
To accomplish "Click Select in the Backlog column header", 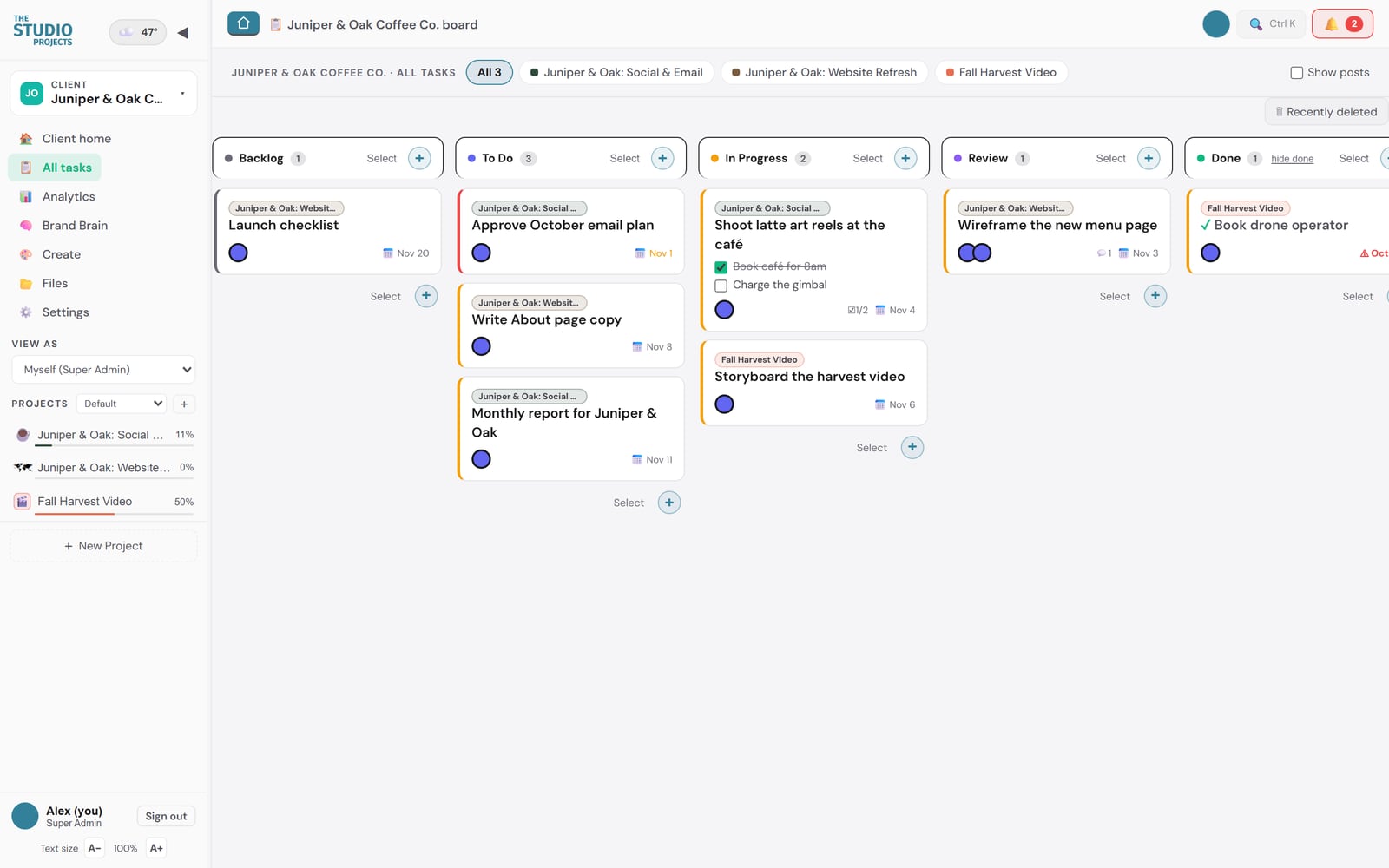I will tap(381, 158).
